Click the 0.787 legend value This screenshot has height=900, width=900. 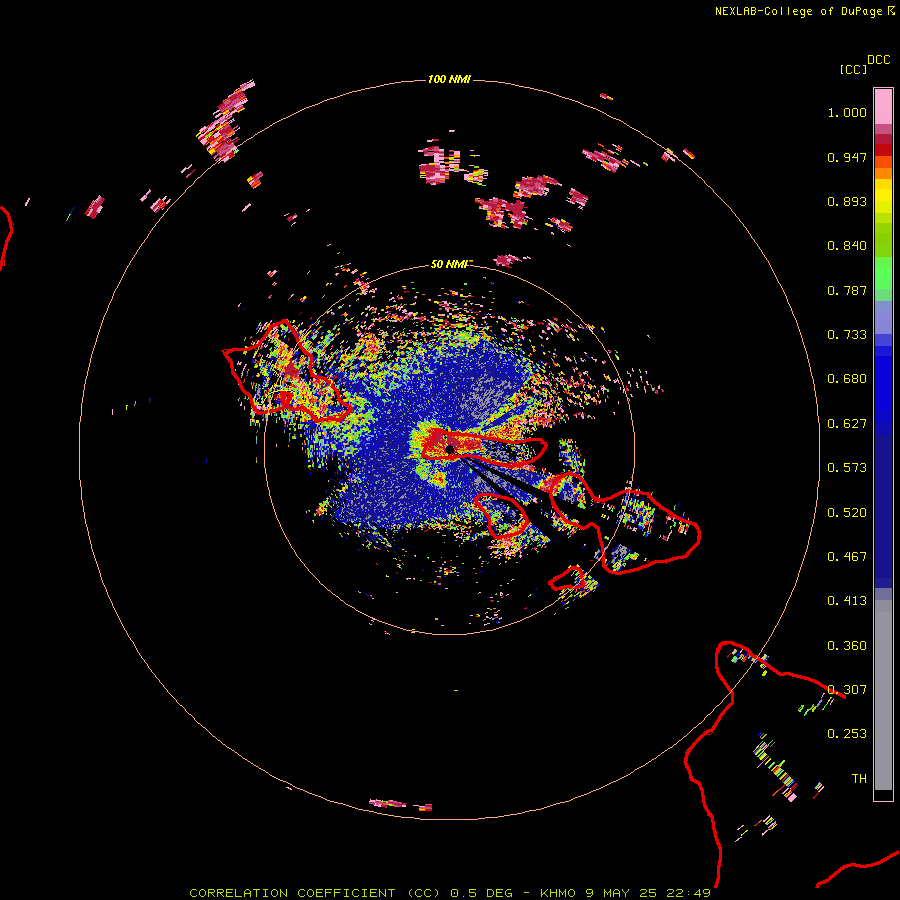[x=847, y=290]
